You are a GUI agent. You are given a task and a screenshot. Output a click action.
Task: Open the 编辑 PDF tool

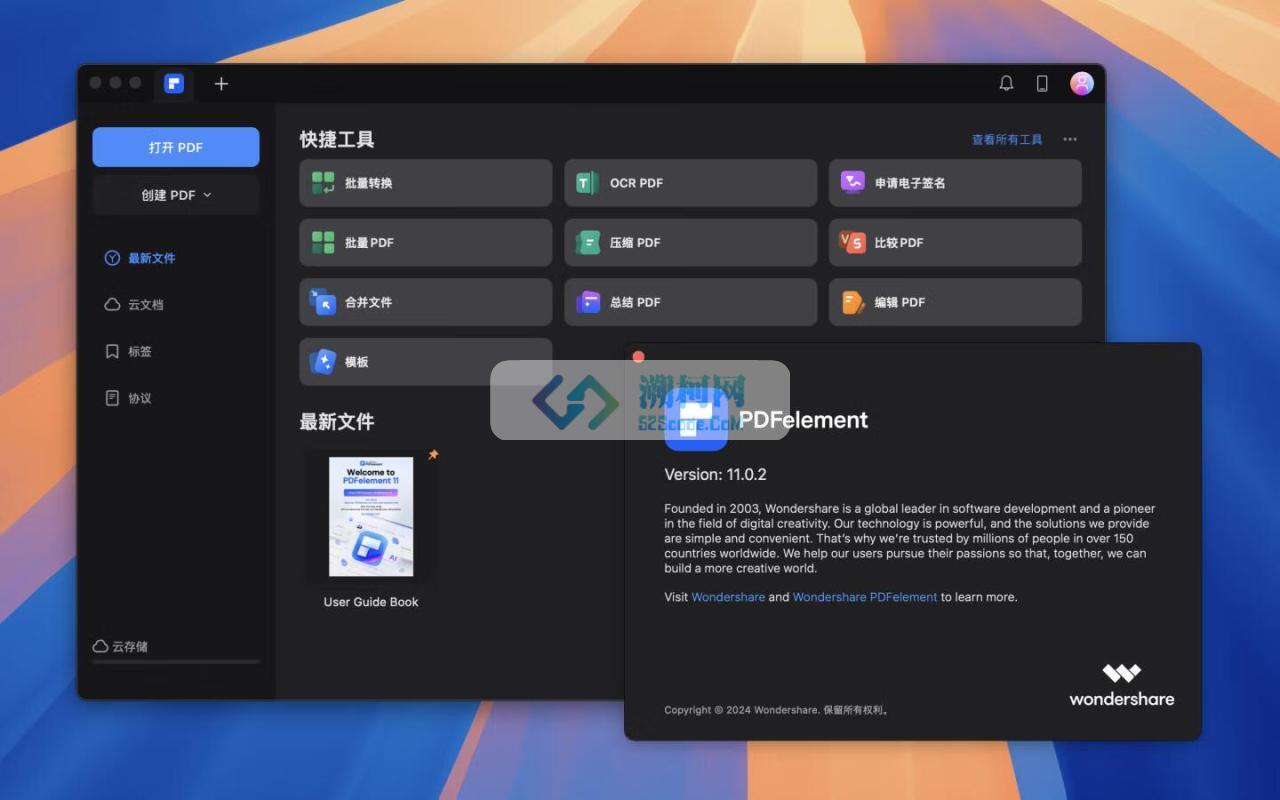[x=955, y=302]
